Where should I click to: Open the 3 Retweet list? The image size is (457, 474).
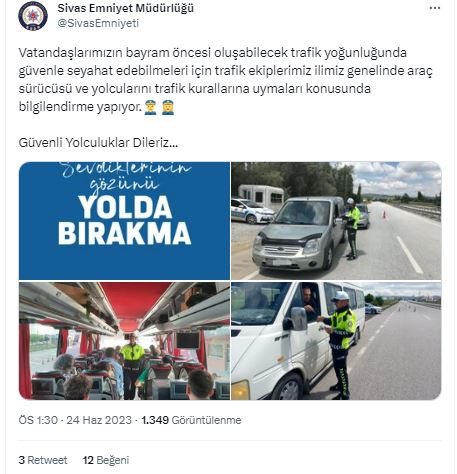click(x=43, y=460)
